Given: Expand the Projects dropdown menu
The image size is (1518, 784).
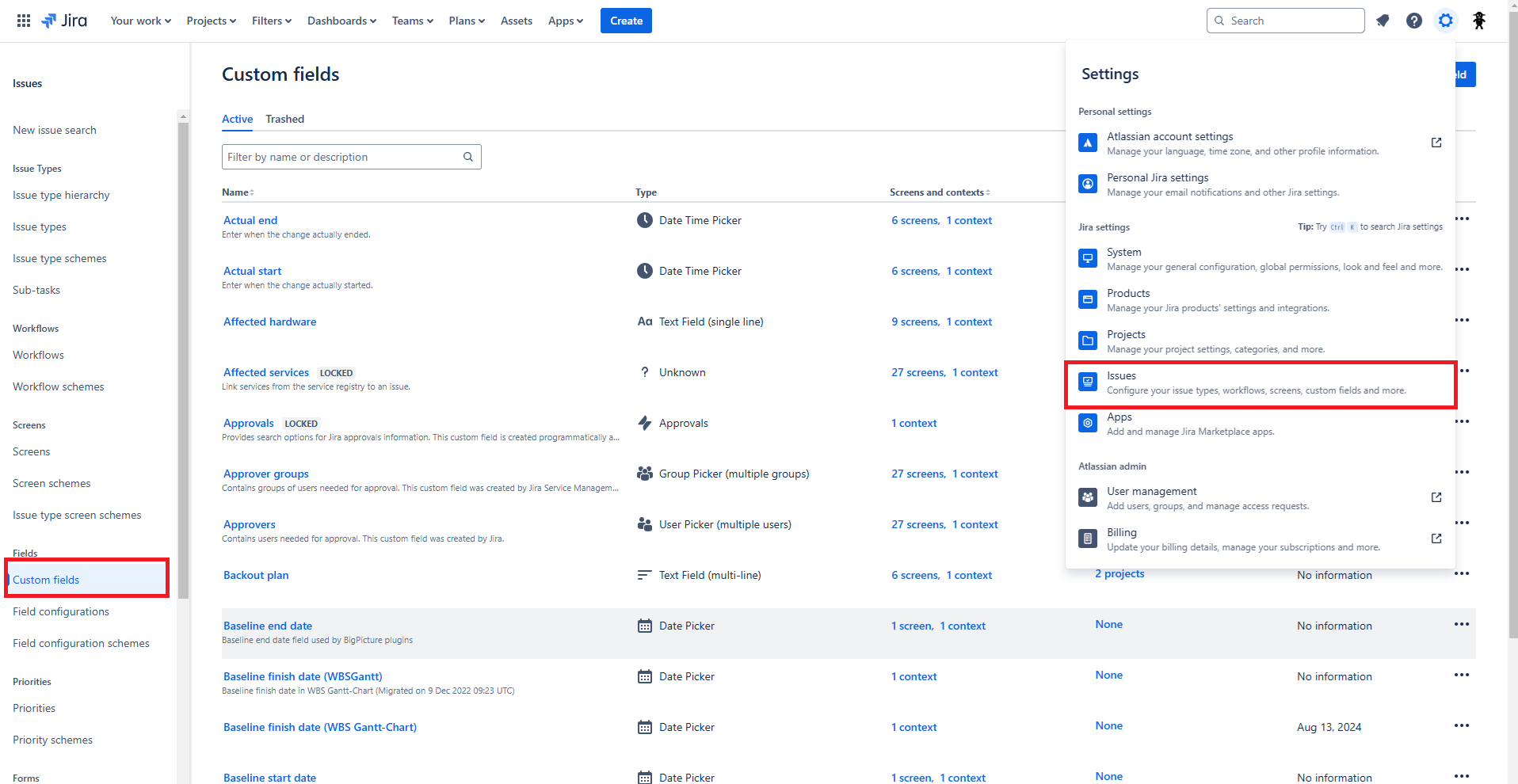Looking at the screenshot, I should tap(211, 21).
